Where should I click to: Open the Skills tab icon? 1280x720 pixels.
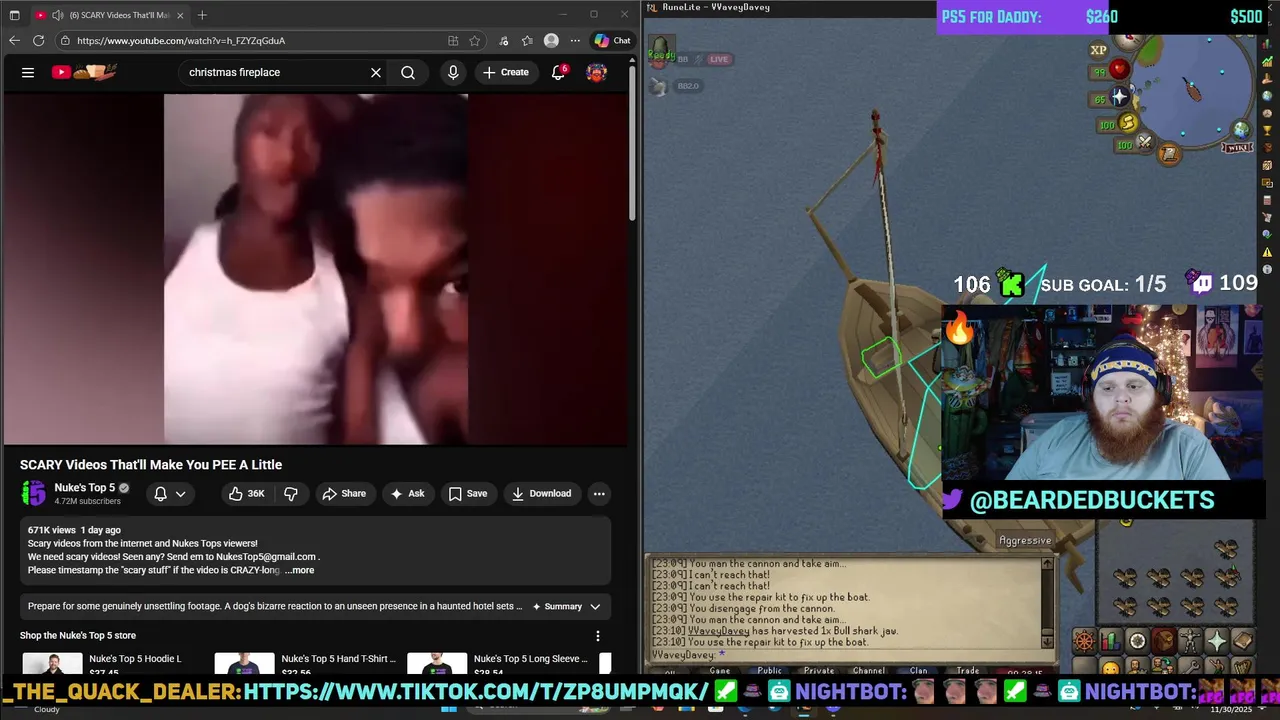click(1111, 641)
